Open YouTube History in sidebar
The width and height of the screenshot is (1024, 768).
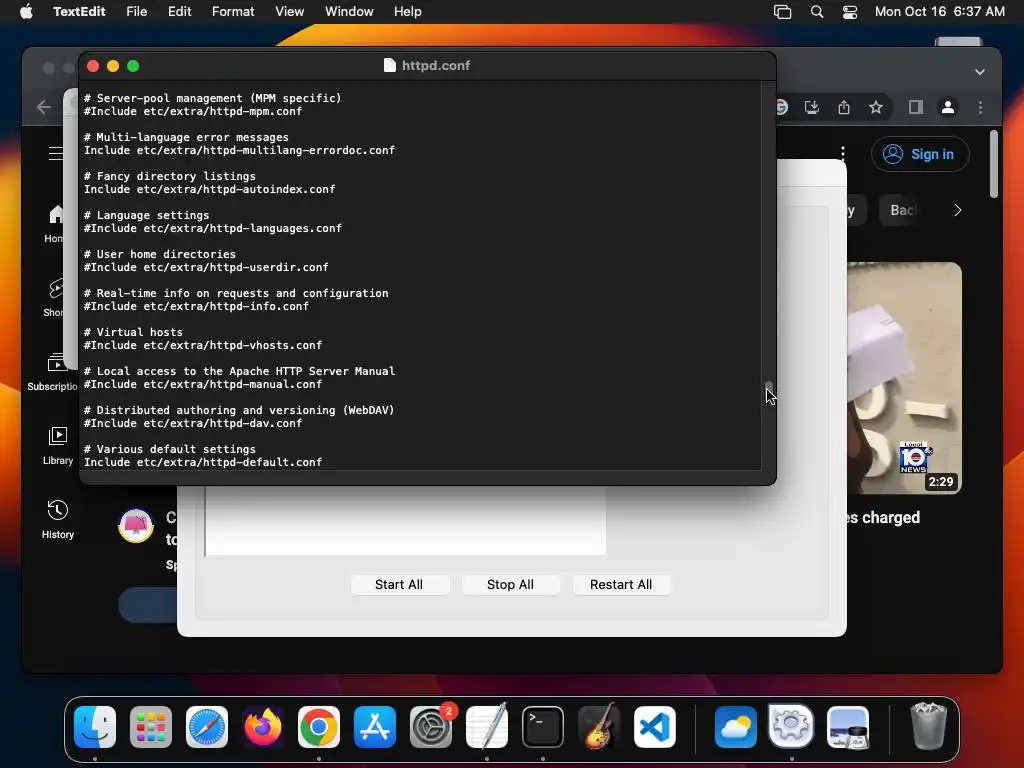(x=57, y=519)
